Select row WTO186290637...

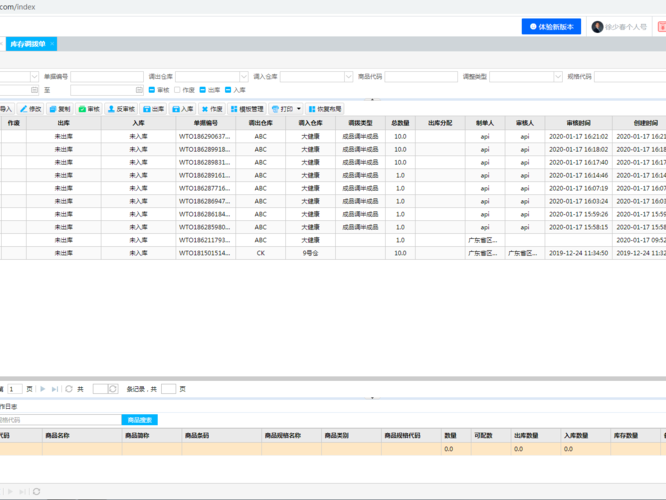coord(333,136)
